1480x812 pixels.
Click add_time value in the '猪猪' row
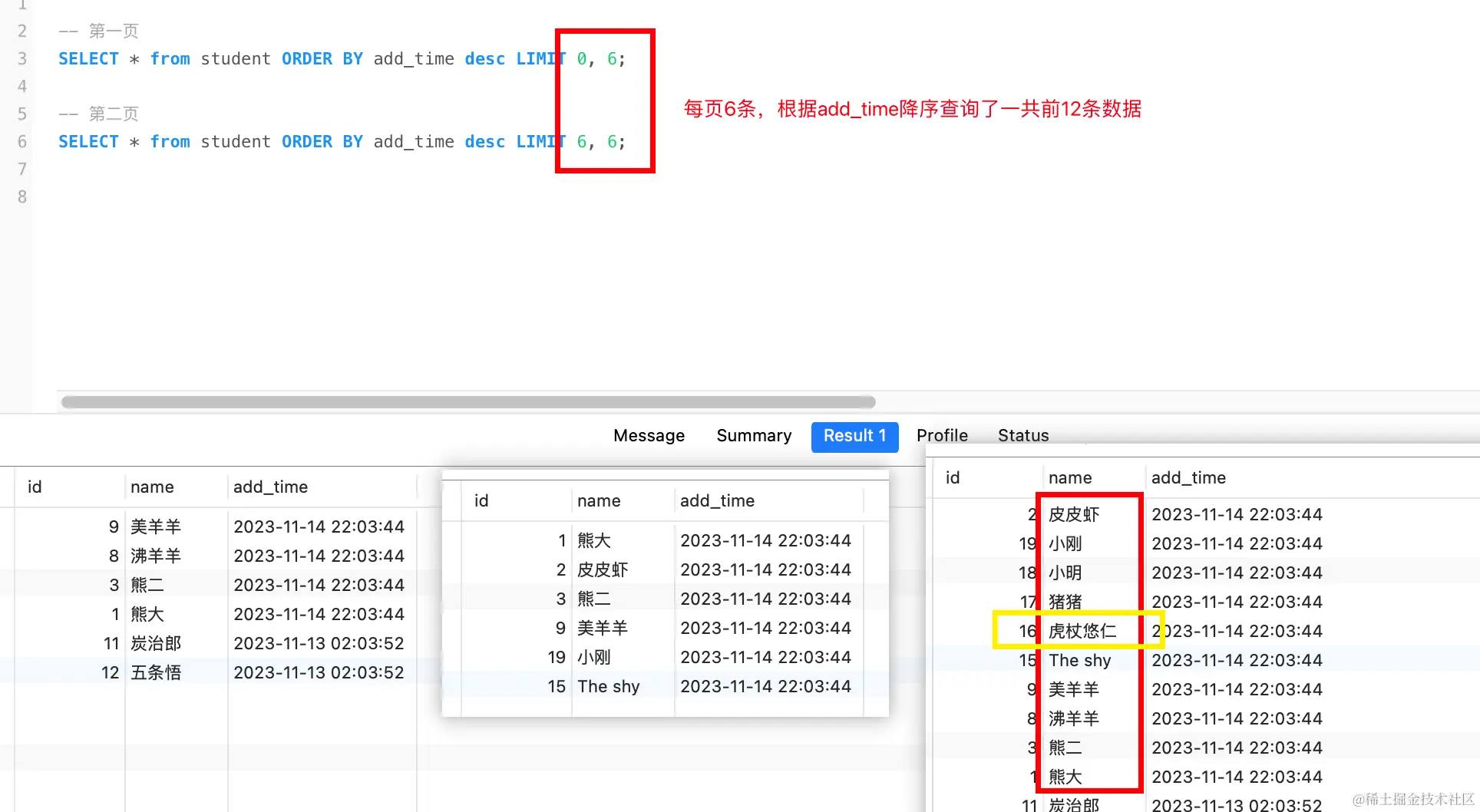pyautogui.click(x=1237, y=602)
